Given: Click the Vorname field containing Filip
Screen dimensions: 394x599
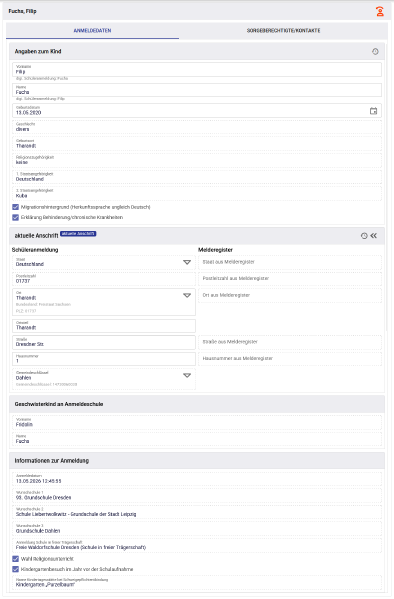Looking at the screenshot, I should point(197,70).
